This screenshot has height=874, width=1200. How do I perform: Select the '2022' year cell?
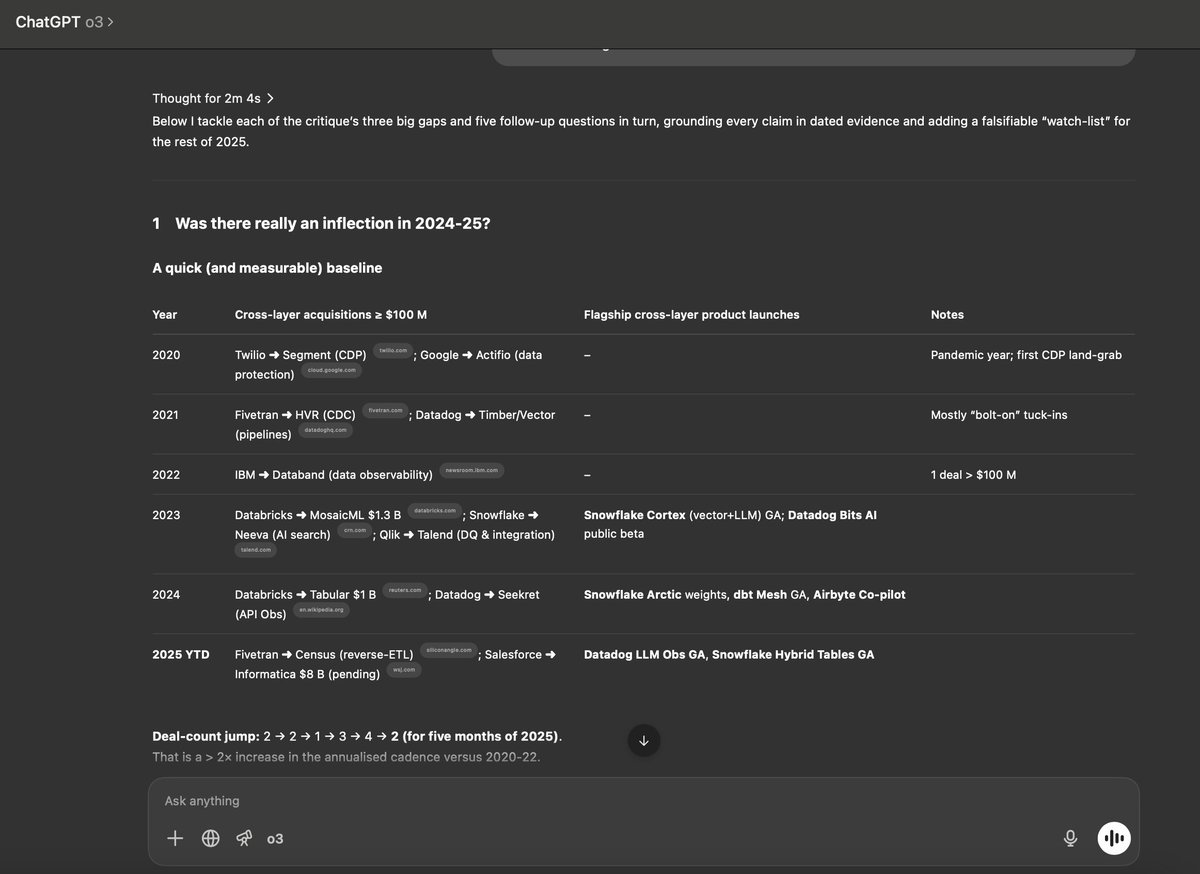[166, 475]
